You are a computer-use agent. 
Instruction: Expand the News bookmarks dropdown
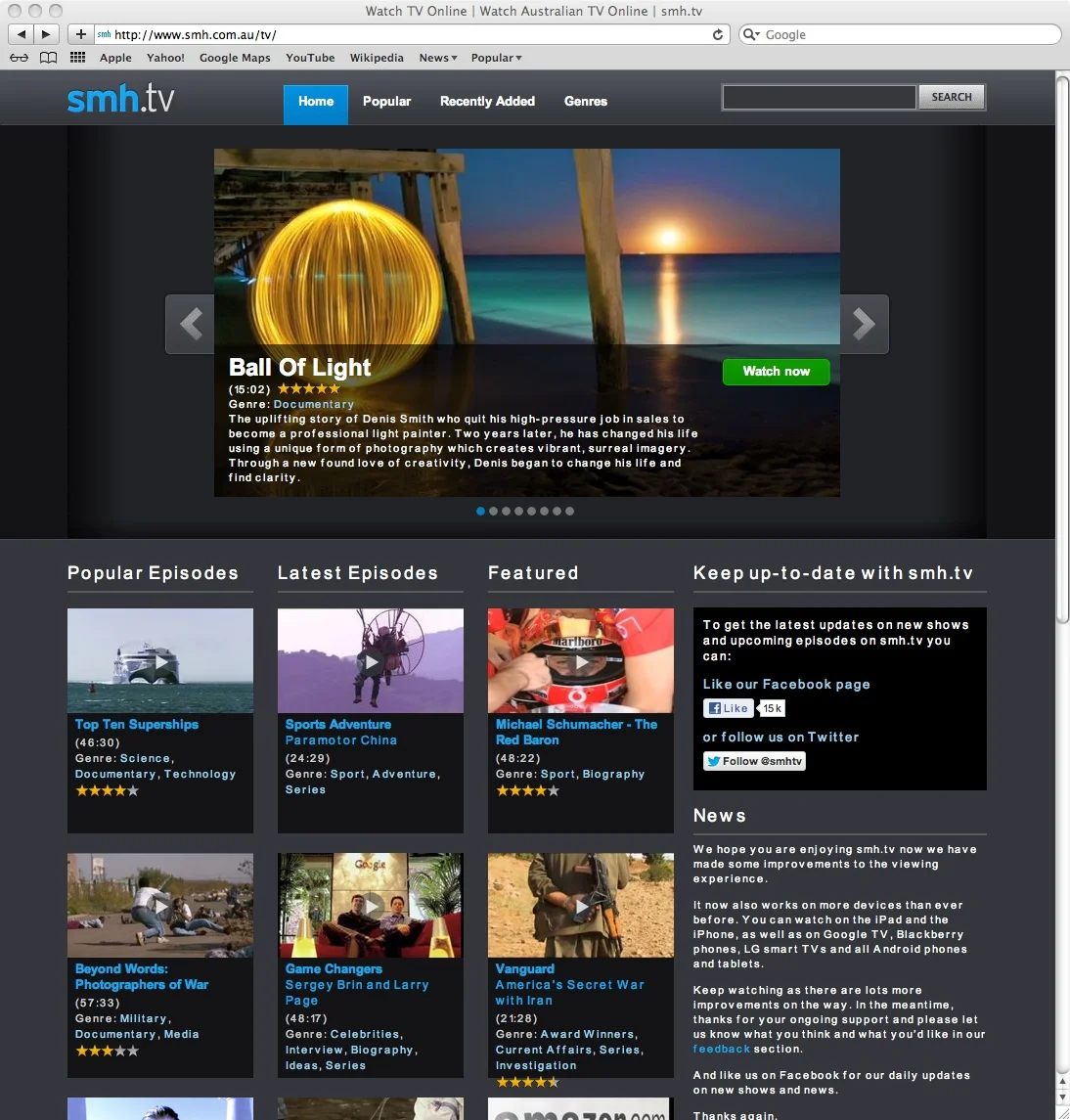click(x=438, y=58)
